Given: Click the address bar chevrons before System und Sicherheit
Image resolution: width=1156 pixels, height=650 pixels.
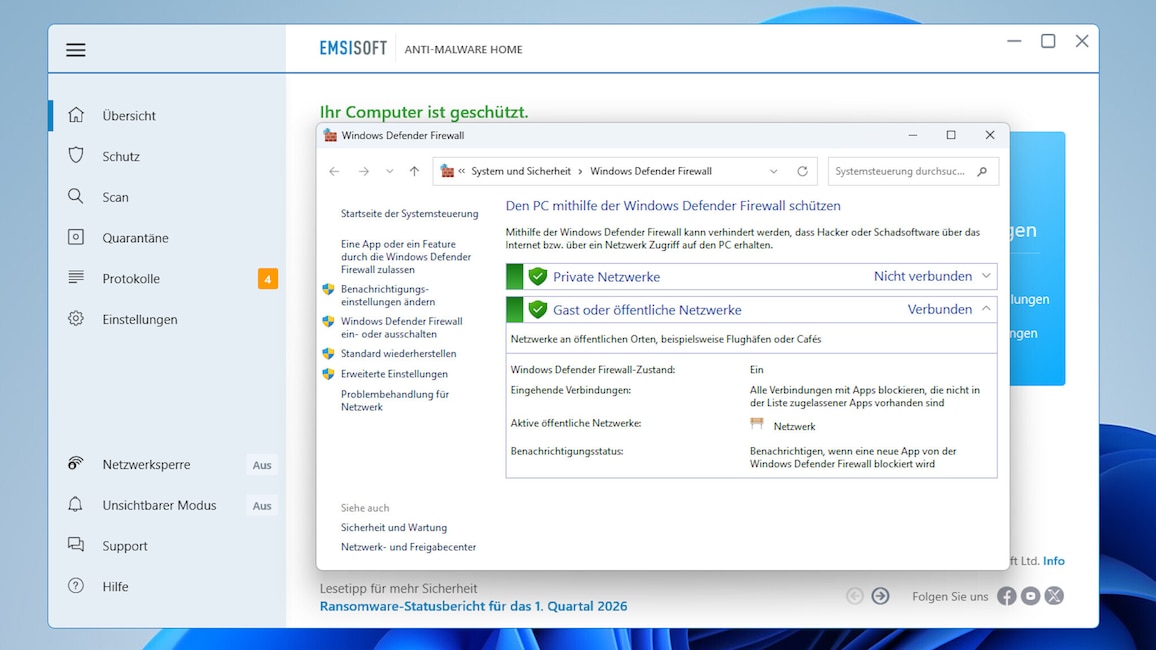Looking at the screenshot, I should 462,171.
